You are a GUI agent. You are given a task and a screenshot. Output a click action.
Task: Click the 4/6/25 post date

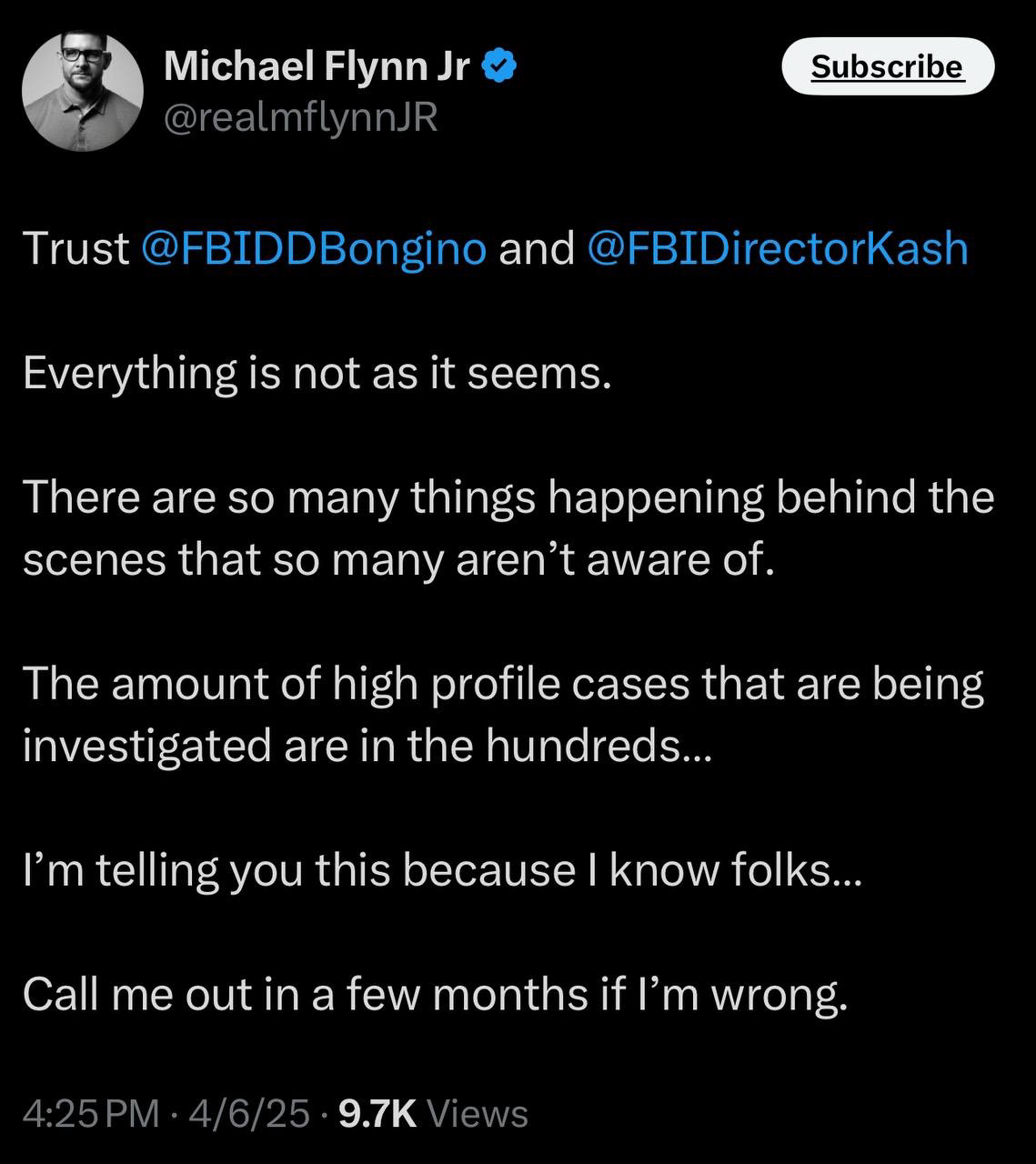click(247, 1113)
